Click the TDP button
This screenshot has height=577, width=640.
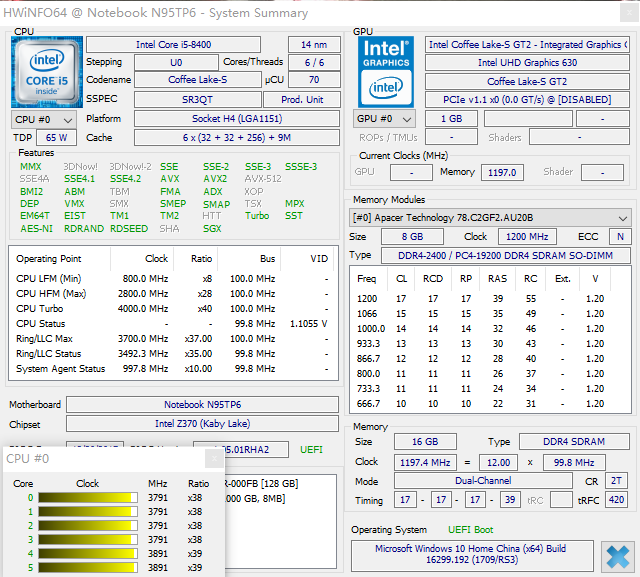coord(21,137)
